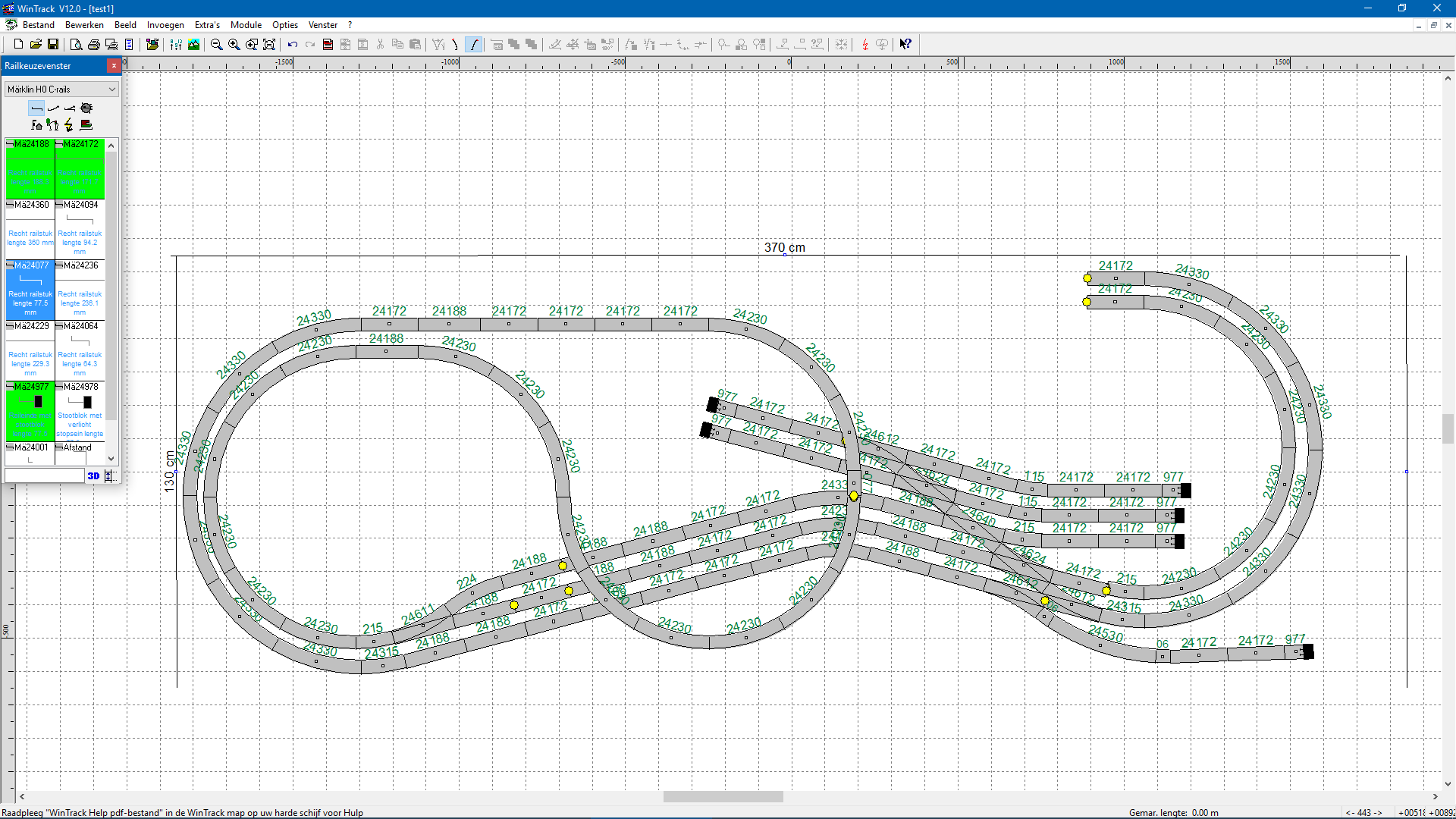This screenshot has width=1456, height=819.
Task: Click the printer icon
Action: click(x=94, y=45)
